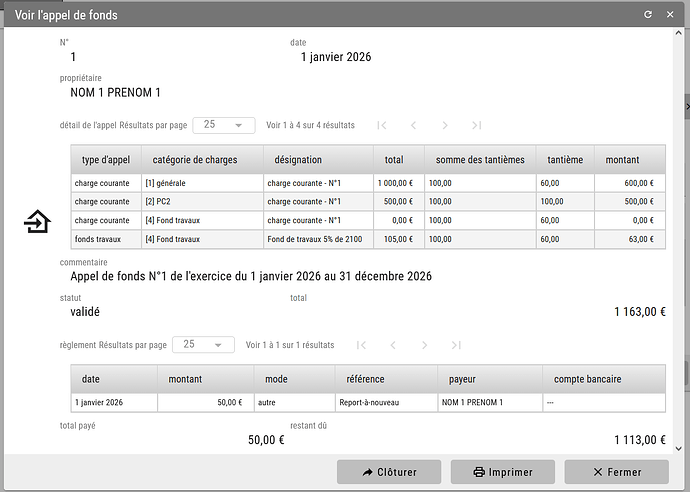The width and height of the screenshot is (690, 492).
Task: Sort by payeur column header
Action: pos(490,379)
